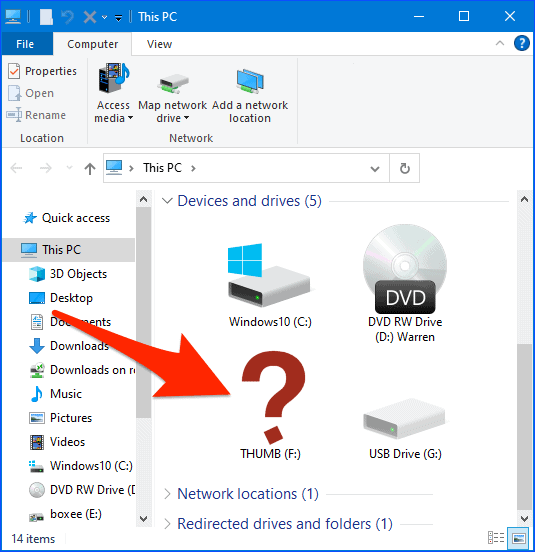Image resolution: width=535 pixels, height=552 pixels.
Task: Click the Documents icon in the sidebar
Action: point(37,322)
